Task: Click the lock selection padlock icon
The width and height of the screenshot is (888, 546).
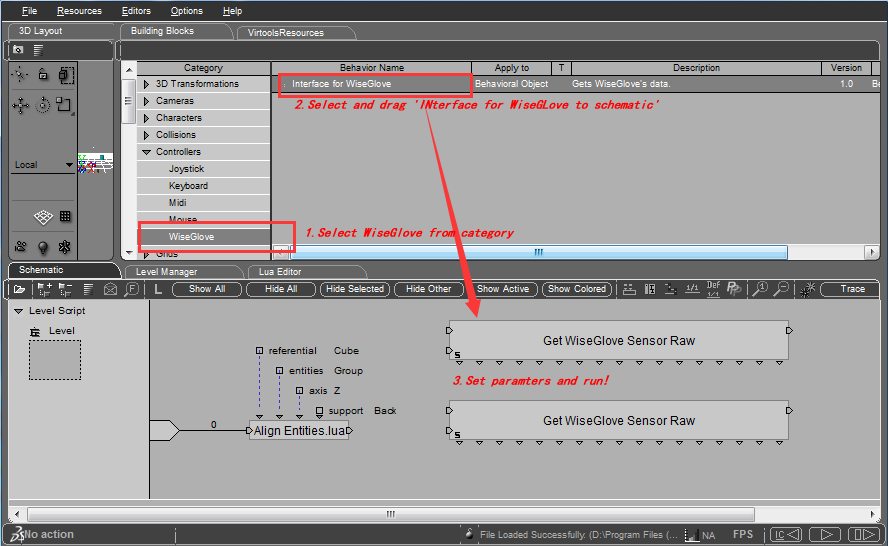Action: point(43,74)
